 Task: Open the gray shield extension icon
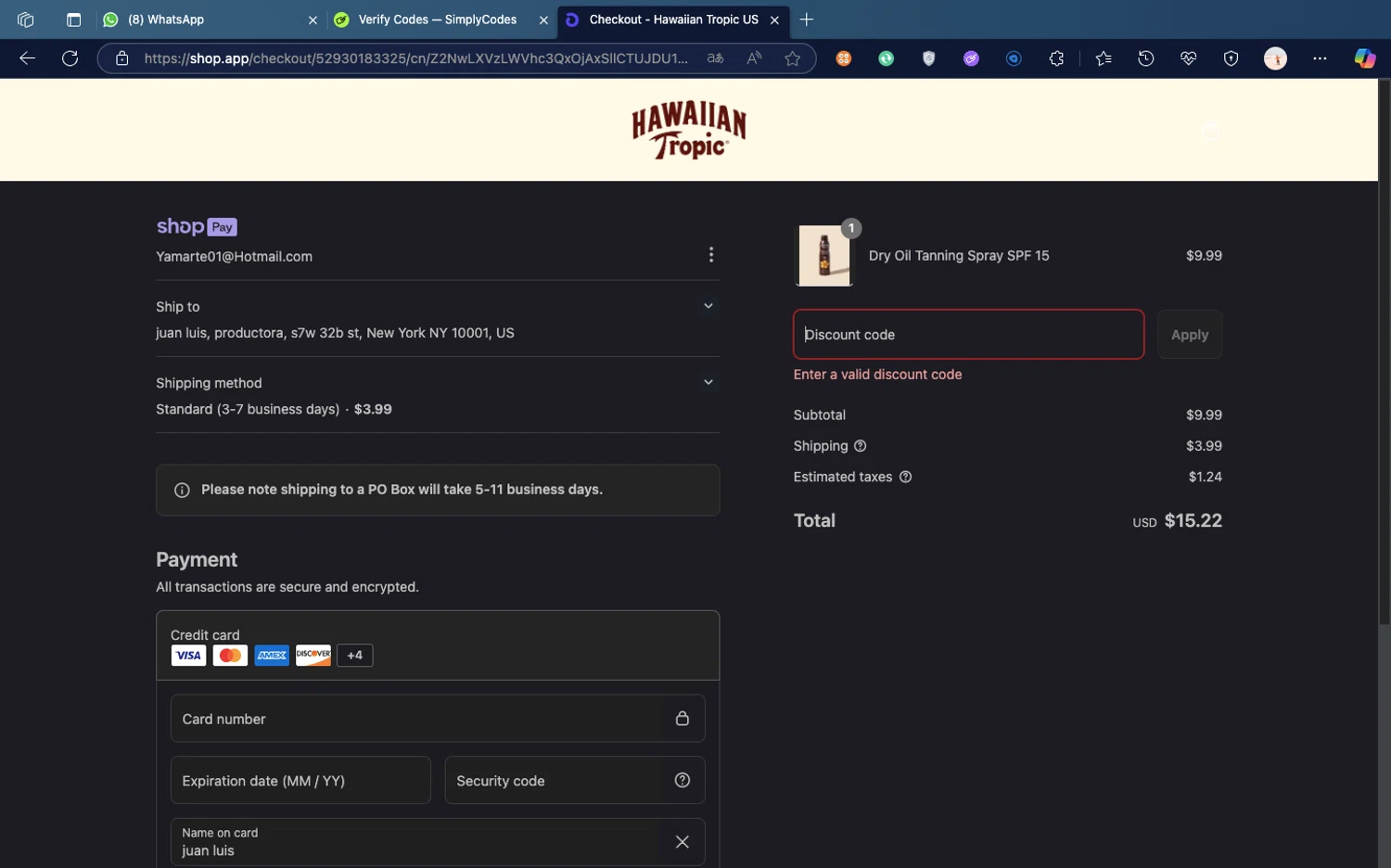928,58
